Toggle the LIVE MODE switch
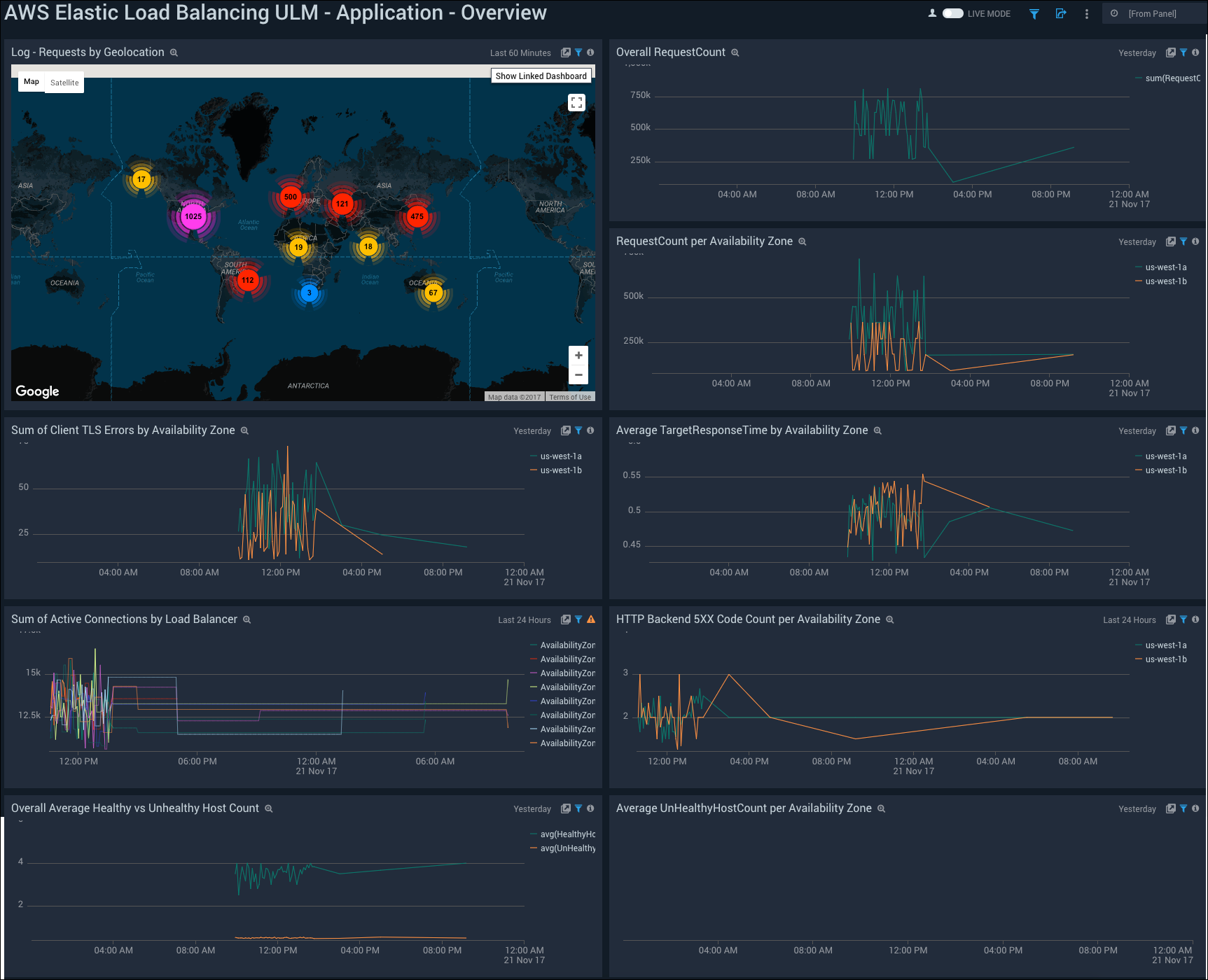 (x=952, y=13)
